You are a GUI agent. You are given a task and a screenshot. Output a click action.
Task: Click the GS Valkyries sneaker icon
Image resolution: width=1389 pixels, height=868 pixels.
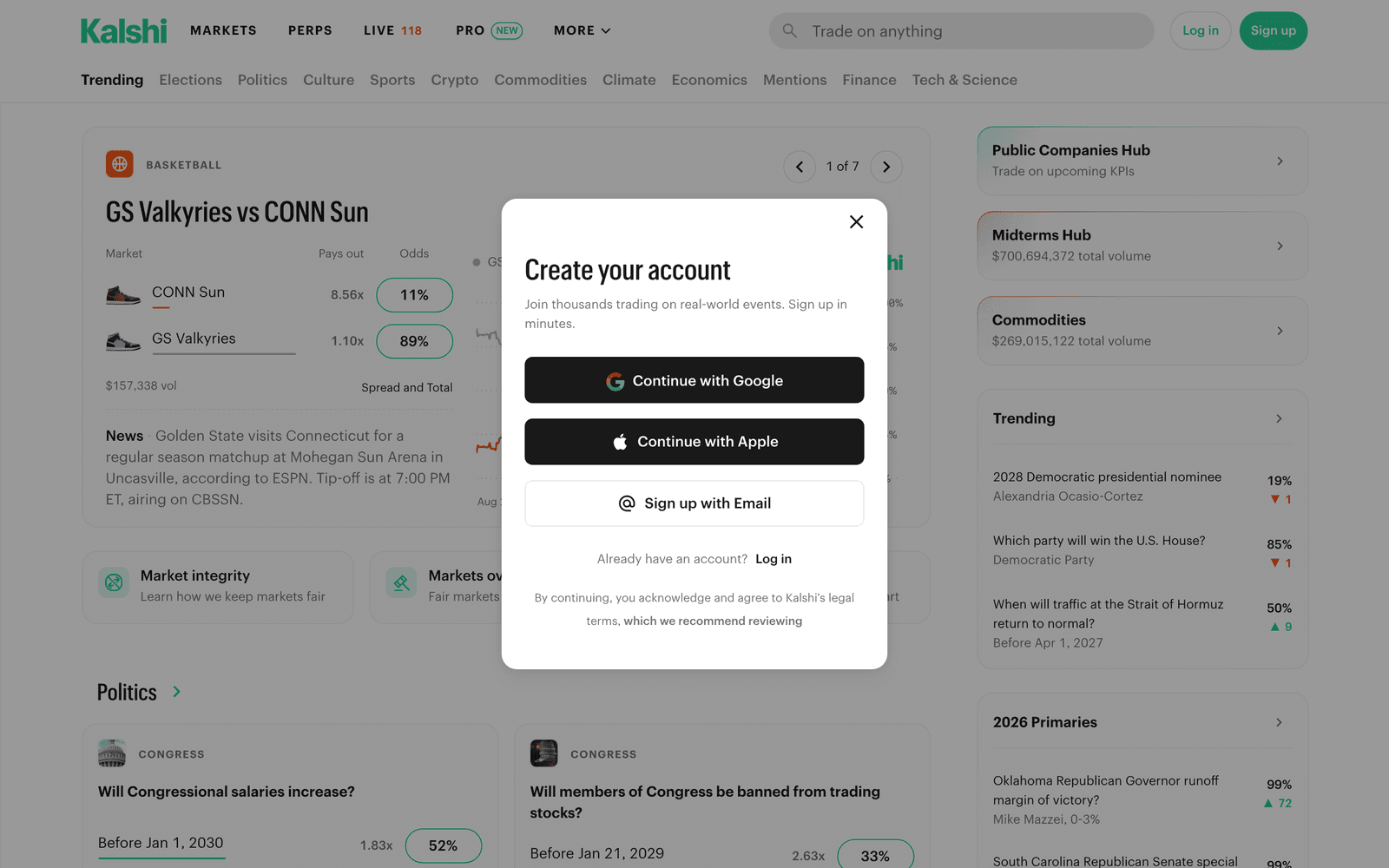coord(123,340)
